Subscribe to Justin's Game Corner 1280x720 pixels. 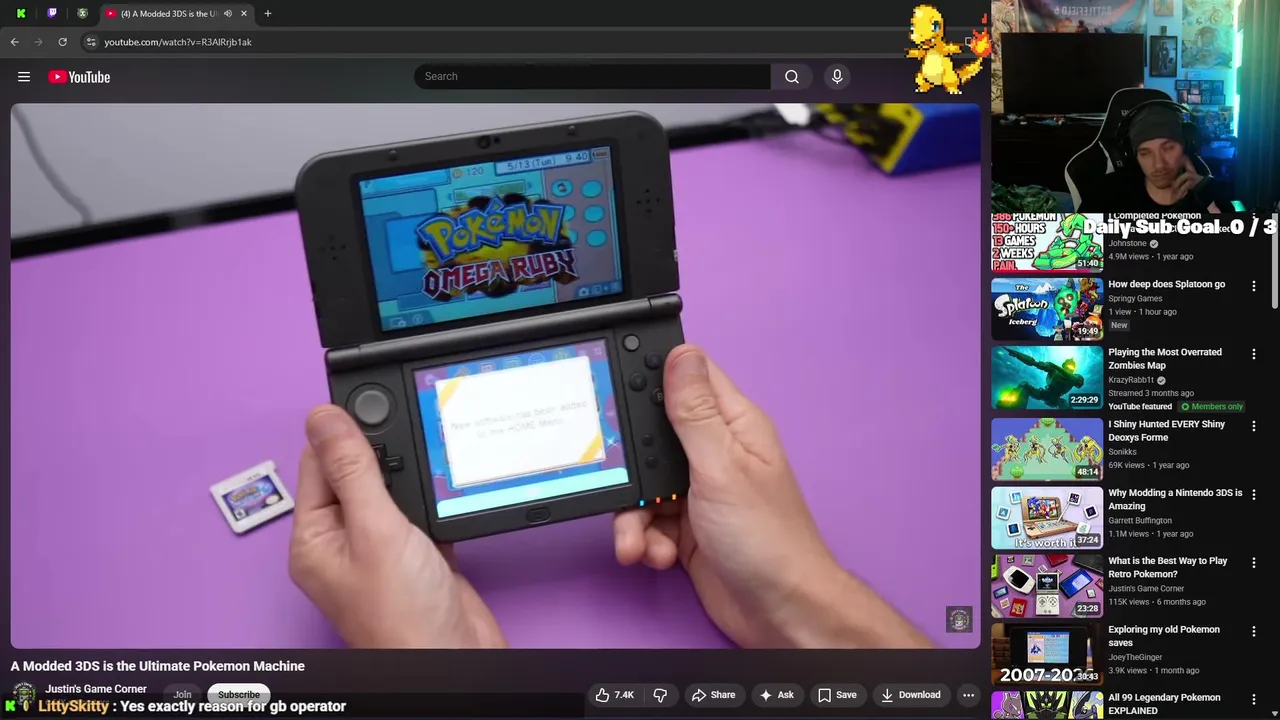[239, 695]
